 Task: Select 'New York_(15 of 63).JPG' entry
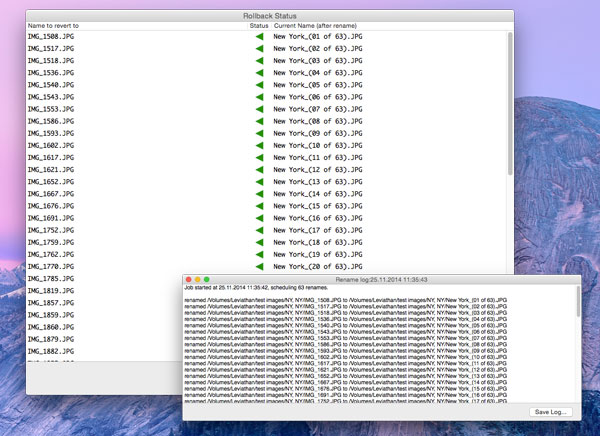[318, 206]
